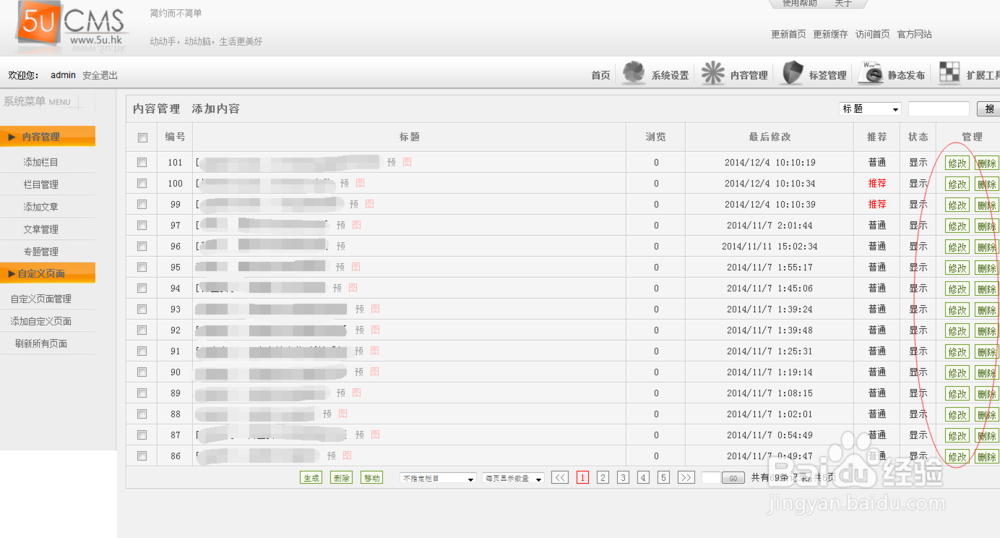Screen dimensions: 1000x538
Task: Click the 标签管理 shield icon
Action: [x=792, y=73]
